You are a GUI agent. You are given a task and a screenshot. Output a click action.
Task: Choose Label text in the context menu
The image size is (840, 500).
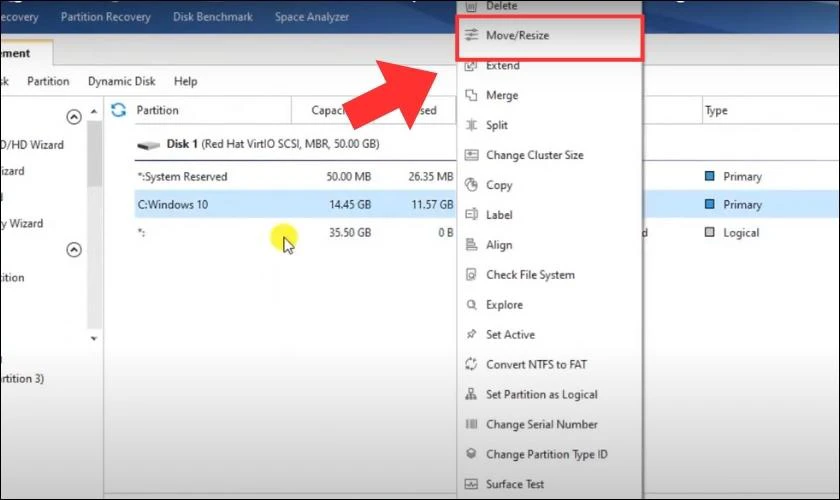pos(499,215)
